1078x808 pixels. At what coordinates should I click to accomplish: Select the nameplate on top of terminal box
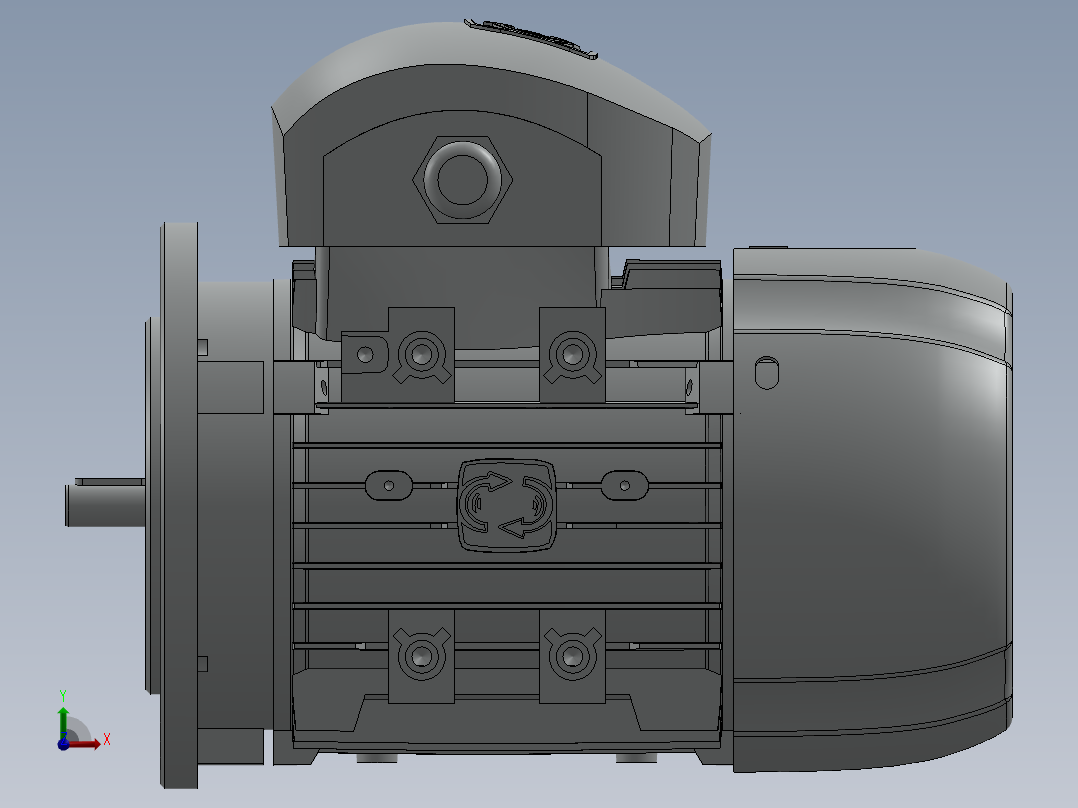[x=531, y=39]
